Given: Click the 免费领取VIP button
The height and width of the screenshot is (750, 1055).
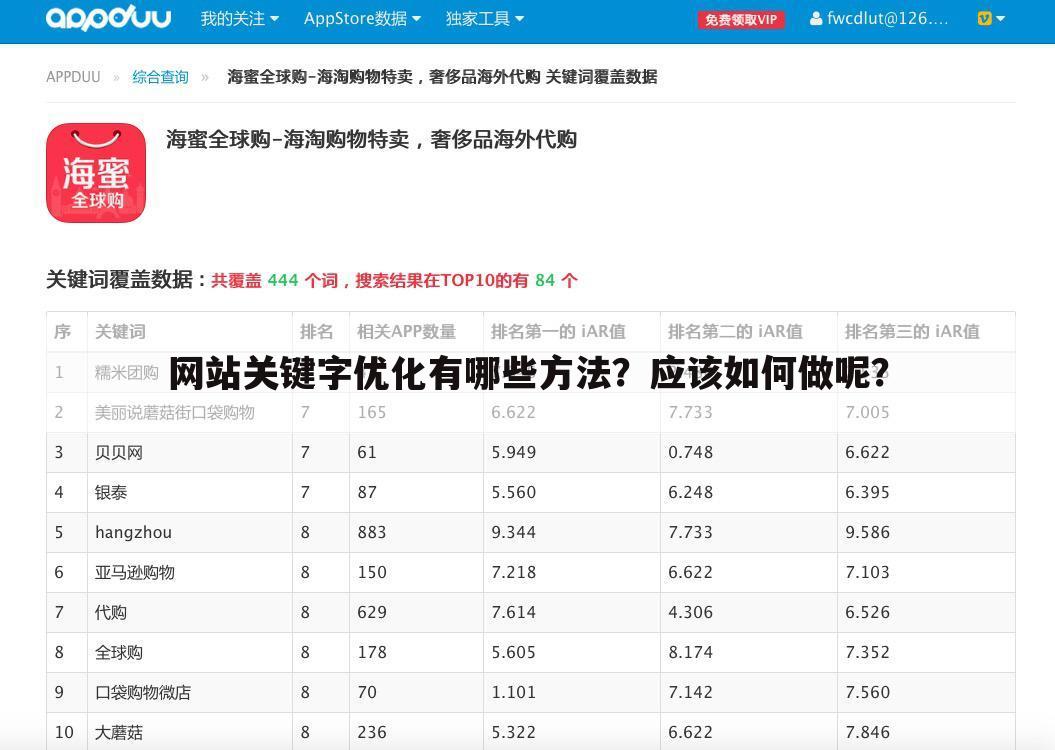Looking at the screenshot, I should coord(741,20).
